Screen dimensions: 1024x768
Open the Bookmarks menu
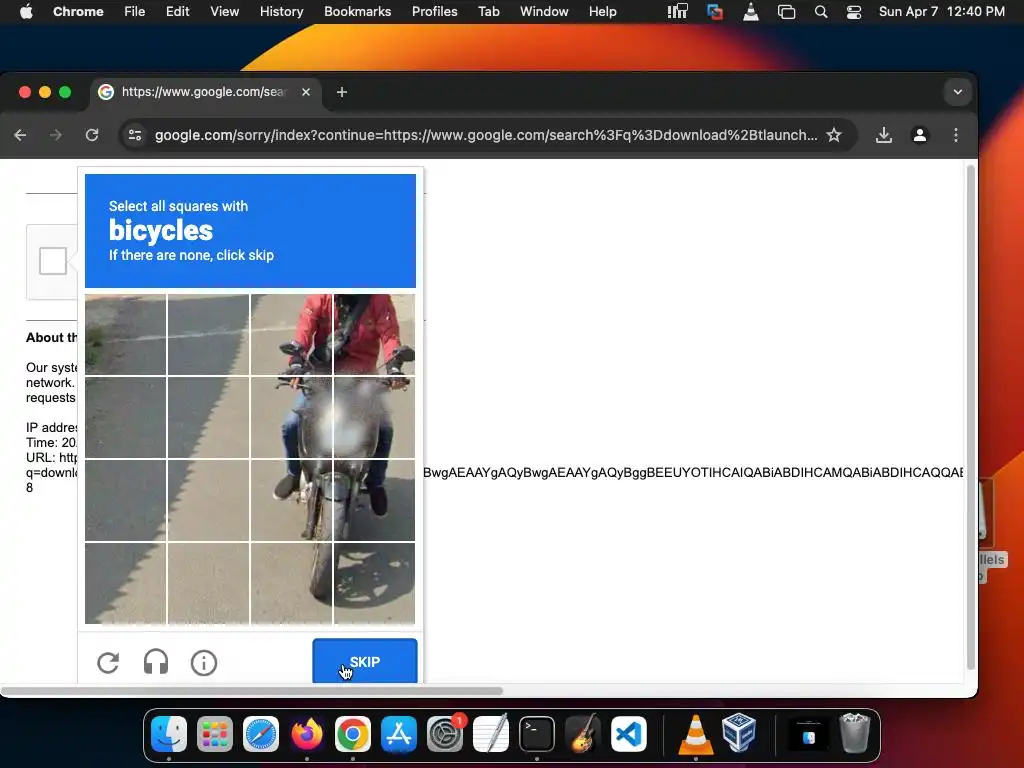[x=357, y=12]
